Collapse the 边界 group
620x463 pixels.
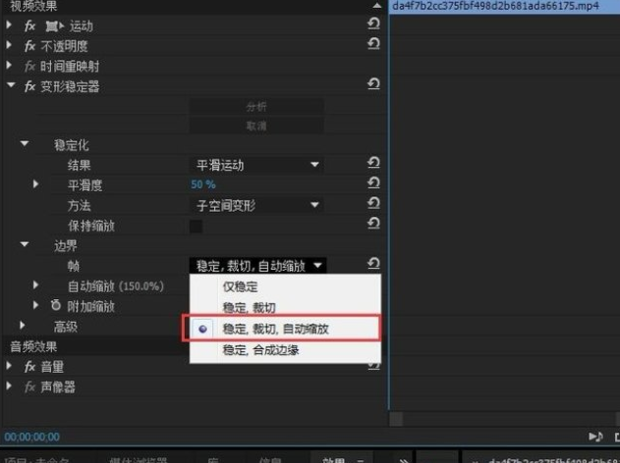pos(25,244)
